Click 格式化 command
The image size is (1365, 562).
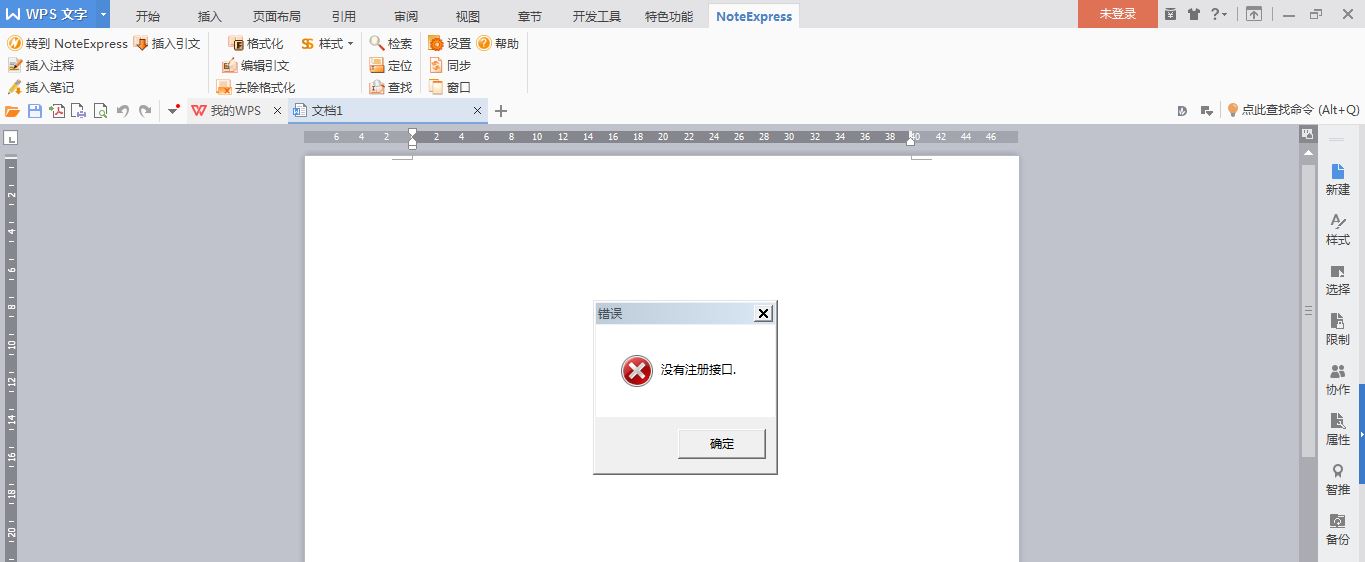[256, 44]
